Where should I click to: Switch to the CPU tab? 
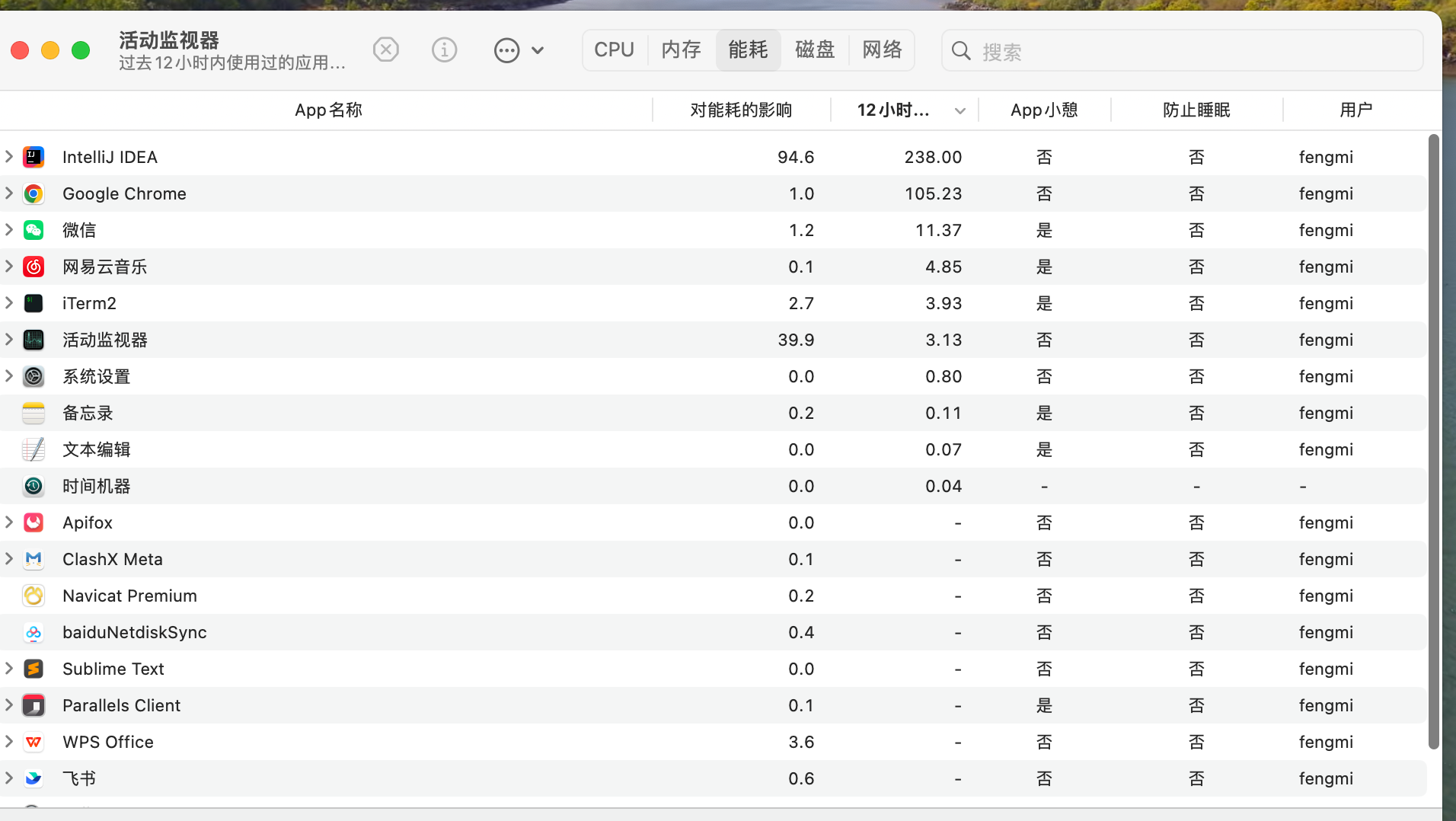pos(614,50)
